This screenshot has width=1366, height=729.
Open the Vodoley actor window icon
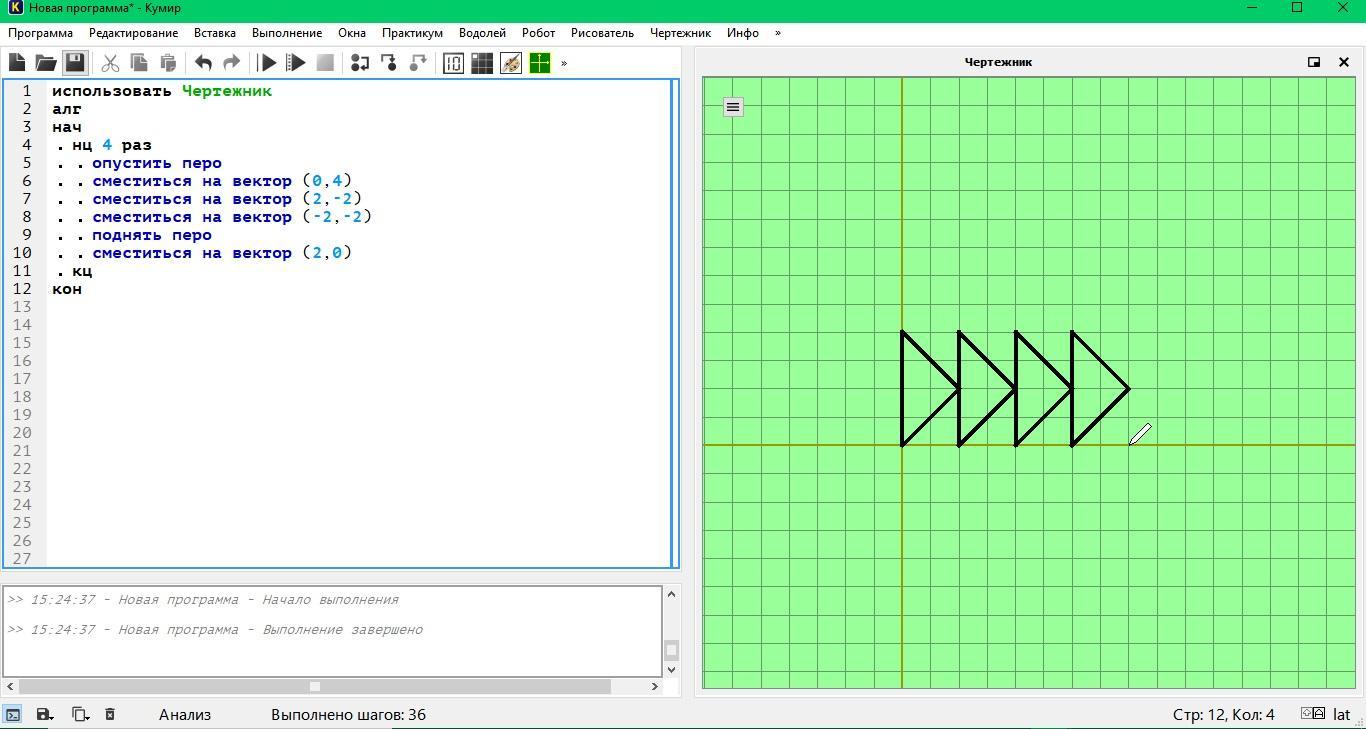click(453, 63)
